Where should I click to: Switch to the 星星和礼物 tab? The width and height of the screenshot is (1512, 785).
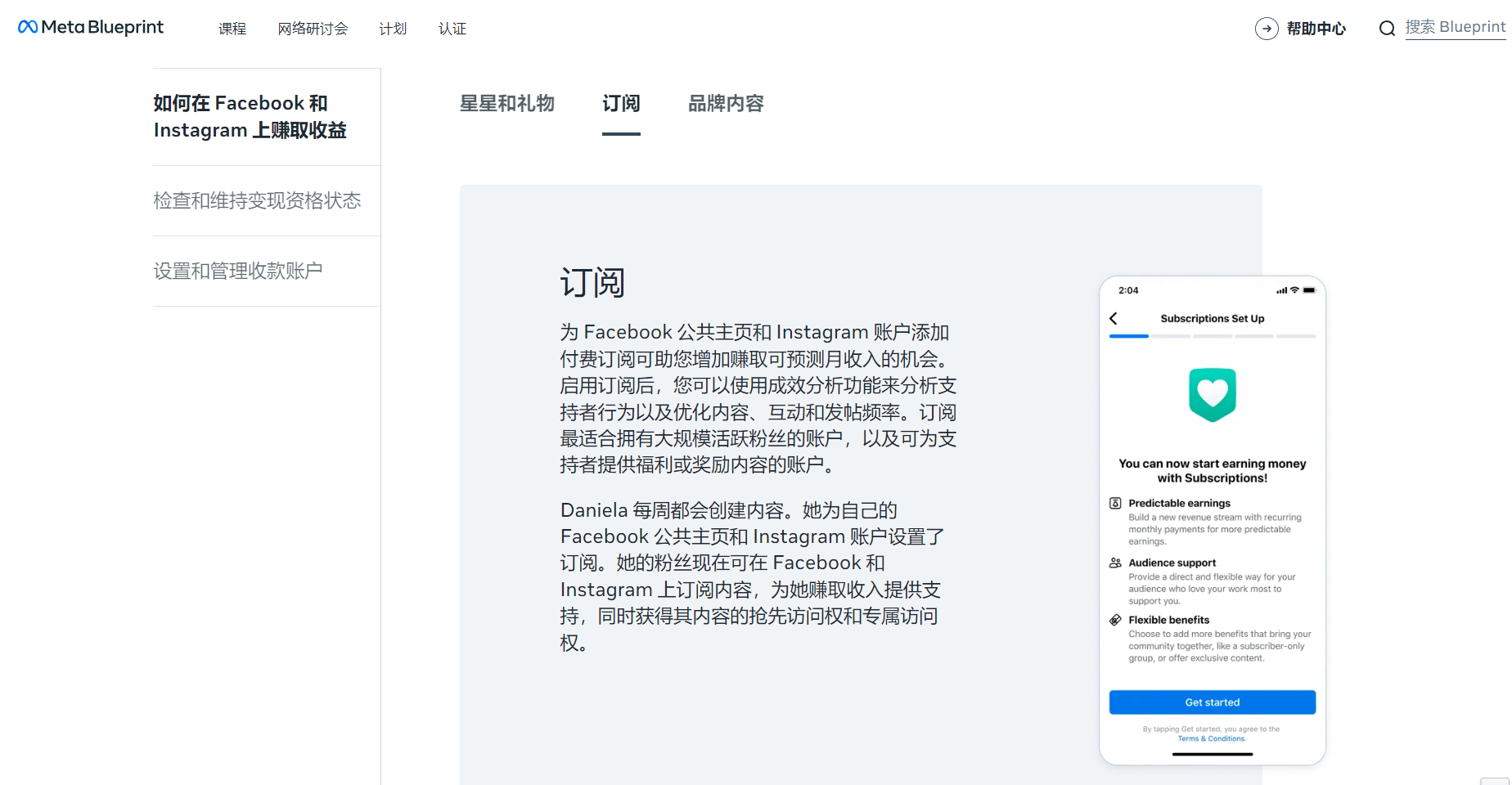click(507, 104)
